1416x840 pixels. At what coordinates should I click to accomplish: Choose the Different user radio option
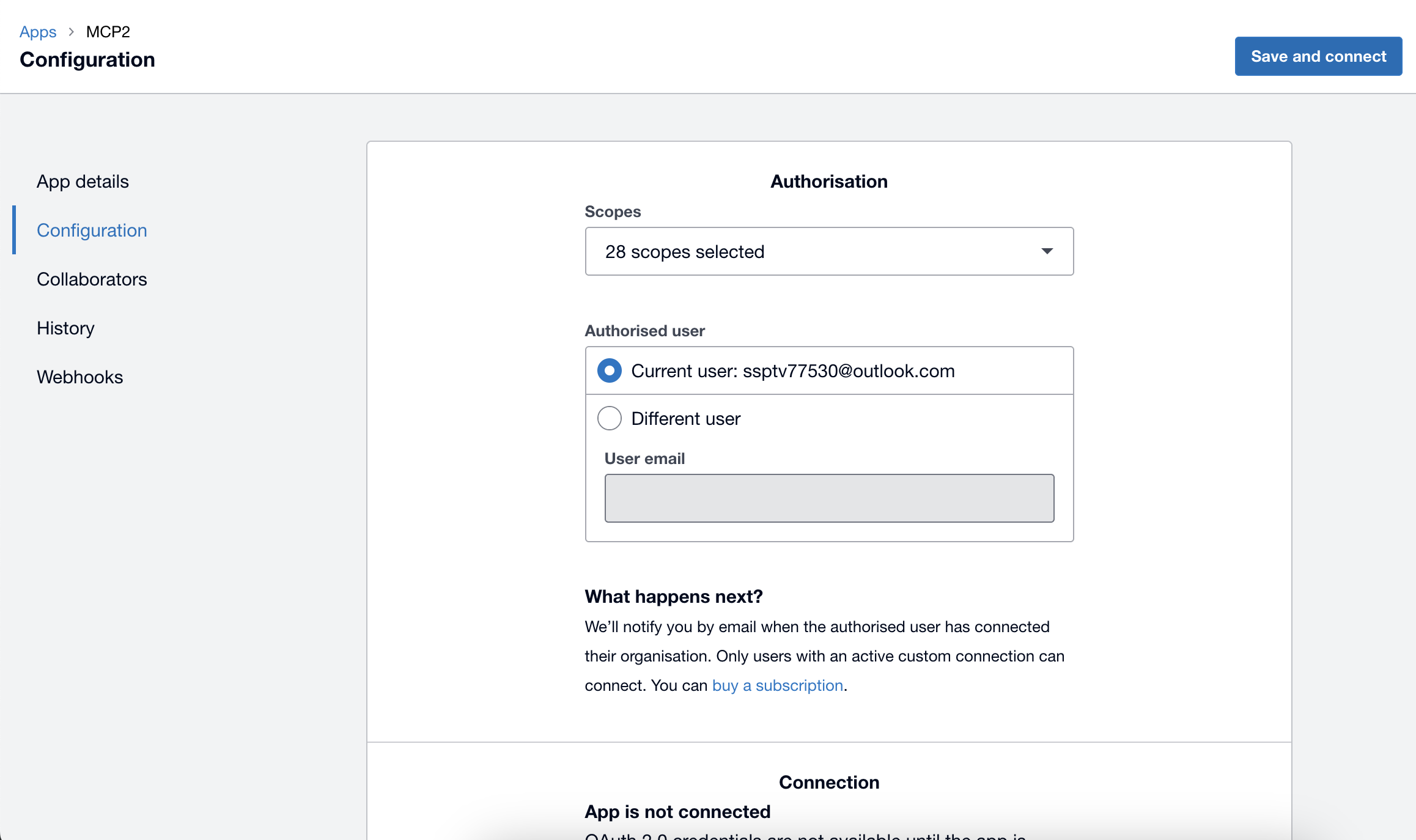(x=610, y=419)
